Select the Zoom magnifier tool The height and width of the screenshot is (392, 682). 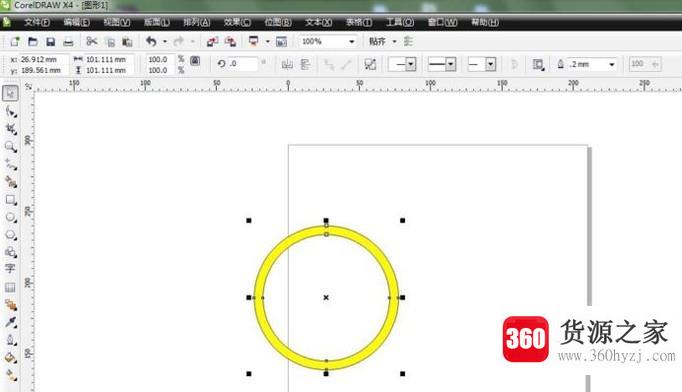click(x=10, y=147)
